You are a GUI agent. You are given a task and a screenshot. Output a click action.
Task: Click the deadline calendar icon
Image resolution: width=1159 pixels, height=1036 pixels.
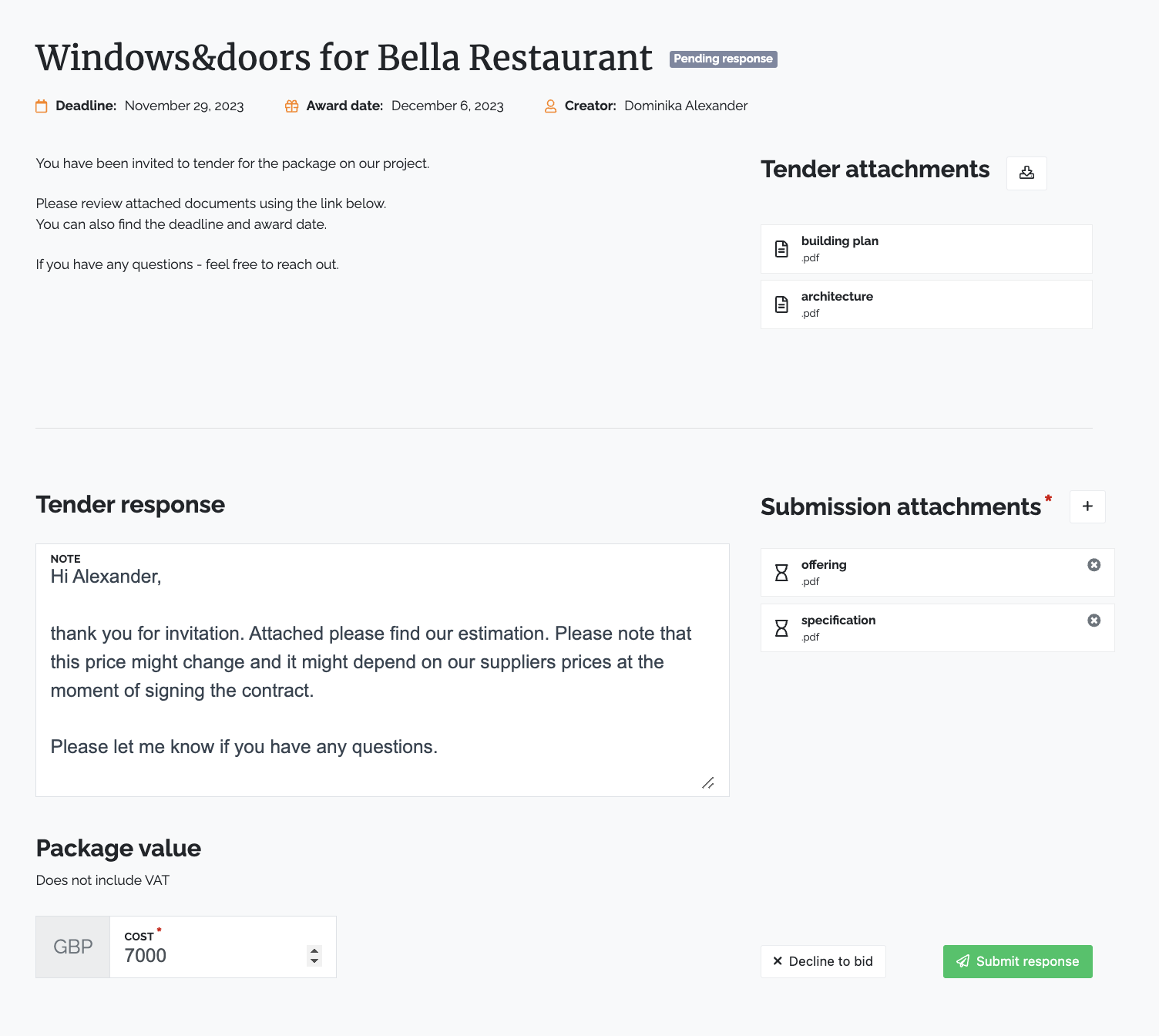point(42,106)
